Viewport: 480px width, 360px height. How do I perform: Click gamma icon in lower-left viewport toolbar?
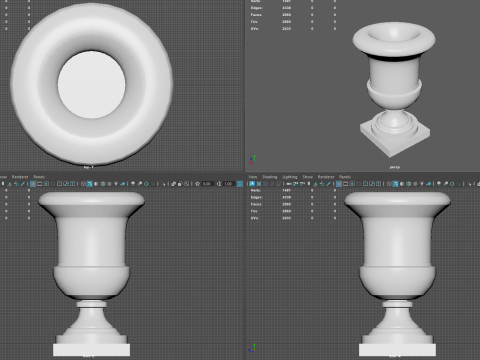(x=218, y=184)
